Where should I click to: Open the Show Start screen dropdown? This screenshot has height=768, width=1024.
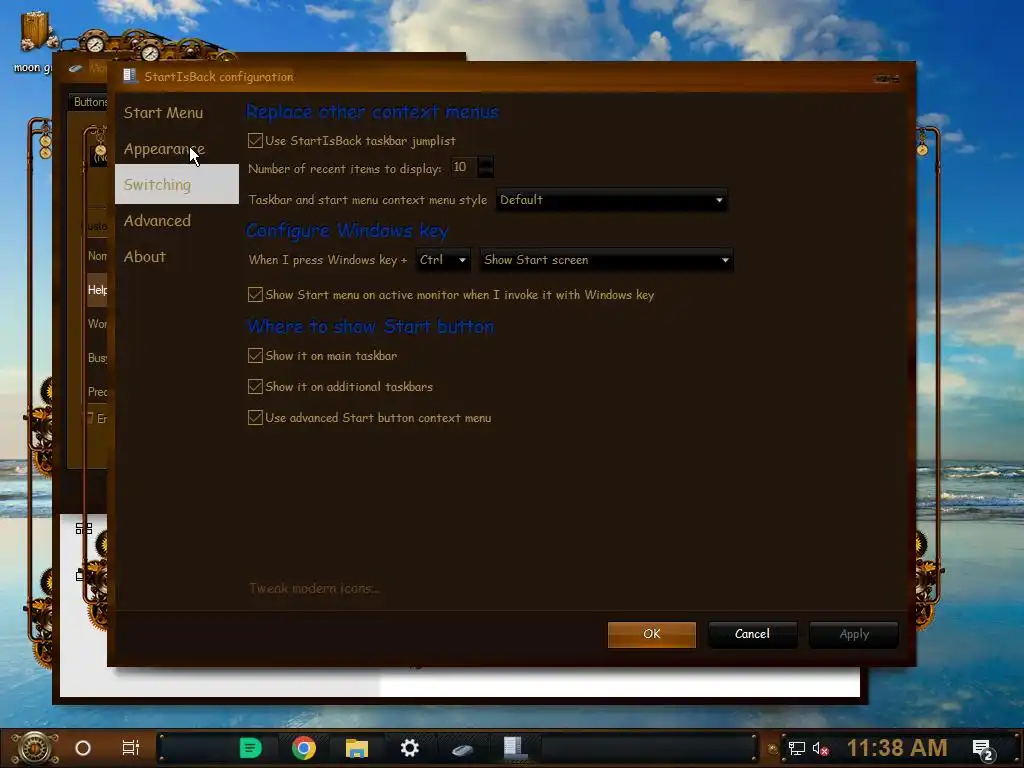tap(606, 260)
